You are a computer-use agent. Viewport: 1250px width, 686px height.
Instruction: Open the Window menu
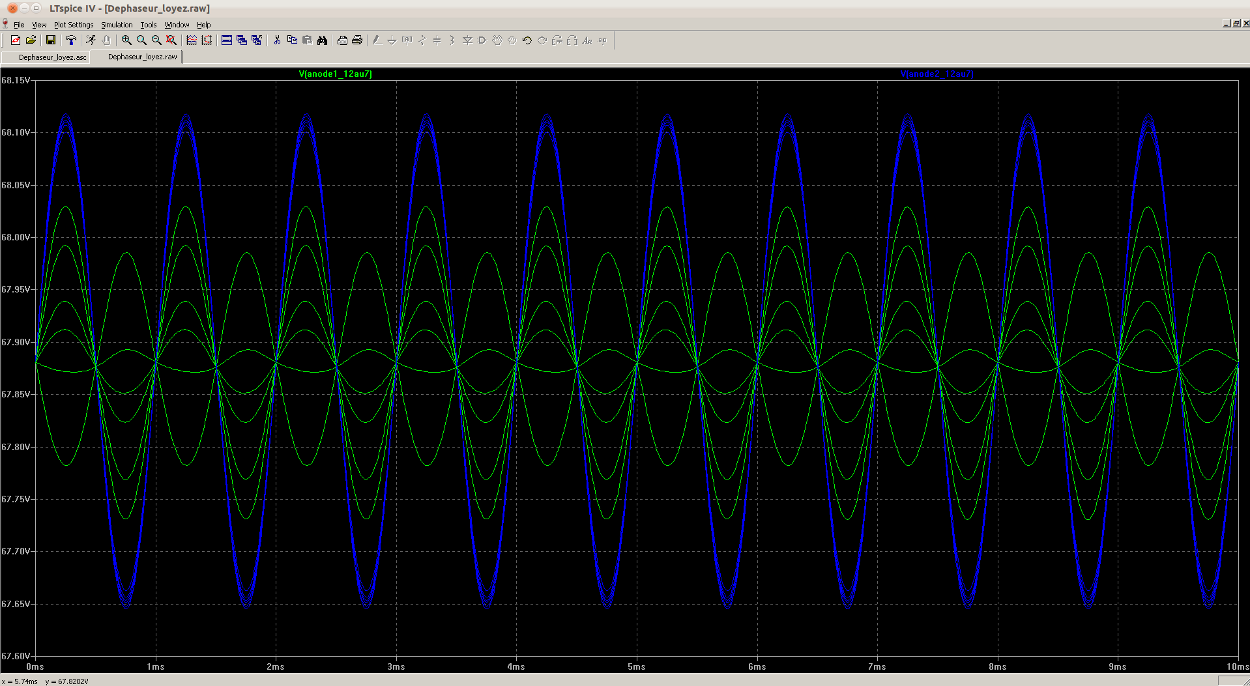point(177,24)
